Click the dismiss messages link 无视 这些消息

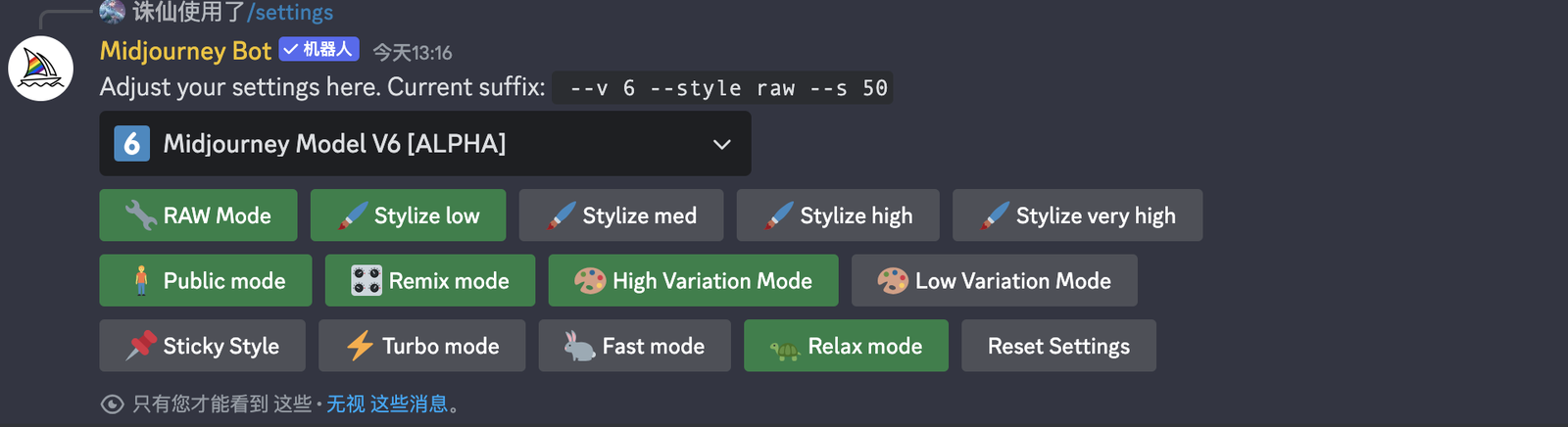click(387, 403)
